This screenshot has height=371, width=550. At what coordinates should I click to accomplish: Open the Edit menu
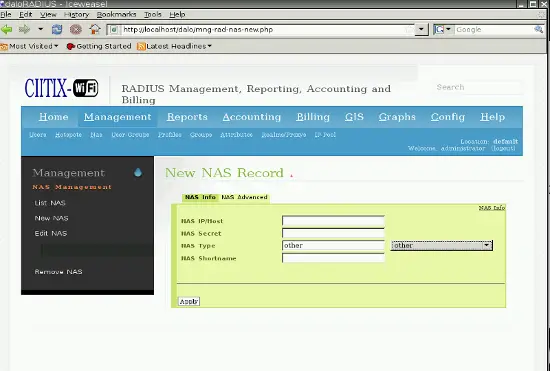pos(25,14)
